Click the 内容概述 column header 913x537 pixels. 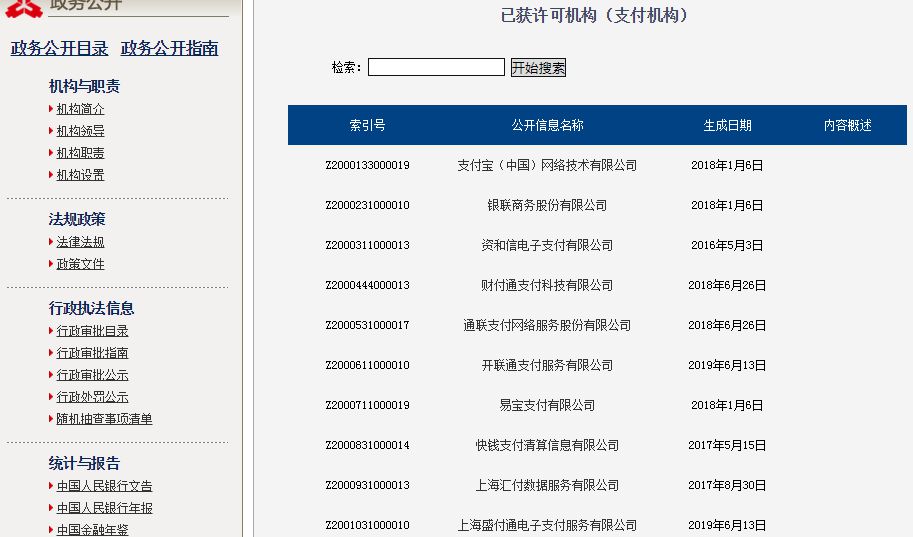click(x=847, y=125)
